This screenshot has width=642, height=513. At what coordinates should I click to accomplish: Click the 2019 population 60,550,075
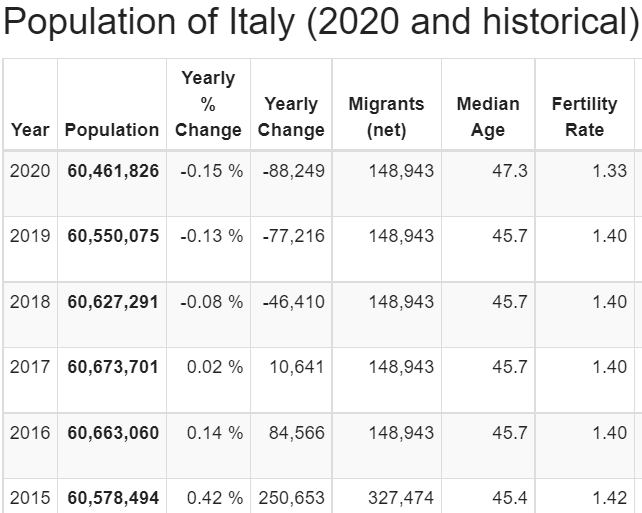click(113, 237)
